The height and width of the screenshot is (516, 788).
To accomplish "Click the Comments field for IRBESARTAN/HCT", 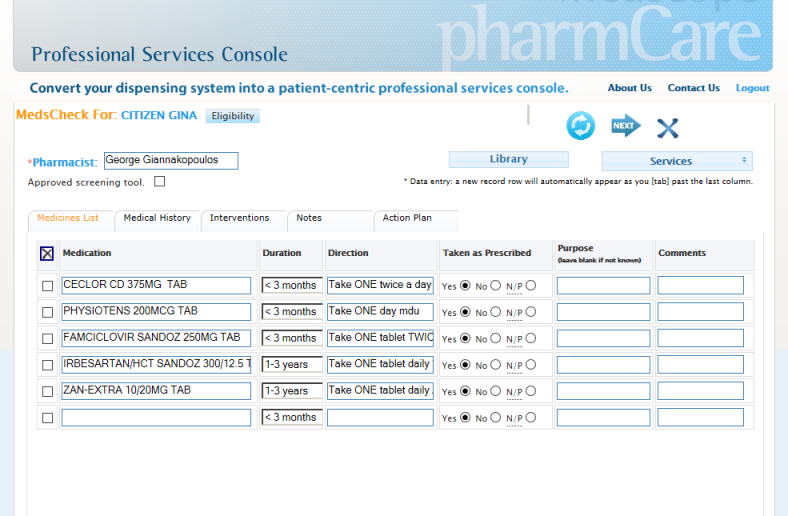I will tap(701, 364).
